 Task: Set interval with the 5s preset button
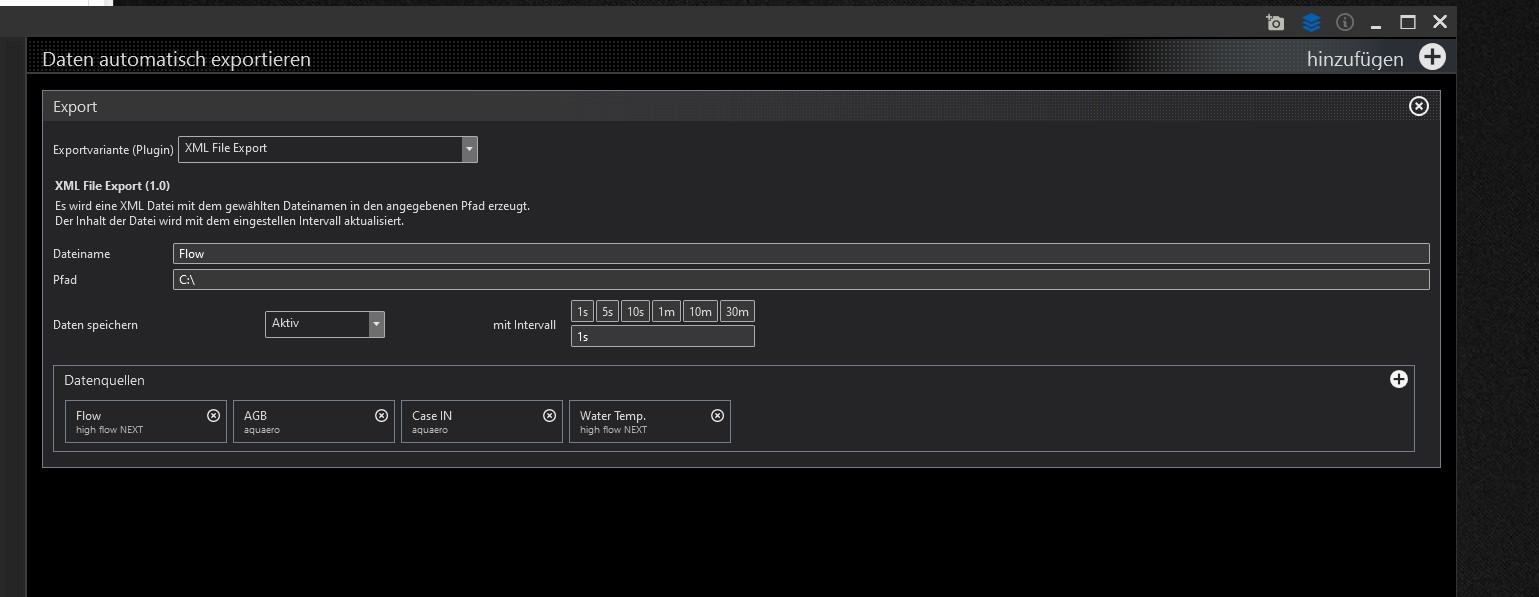607,312
